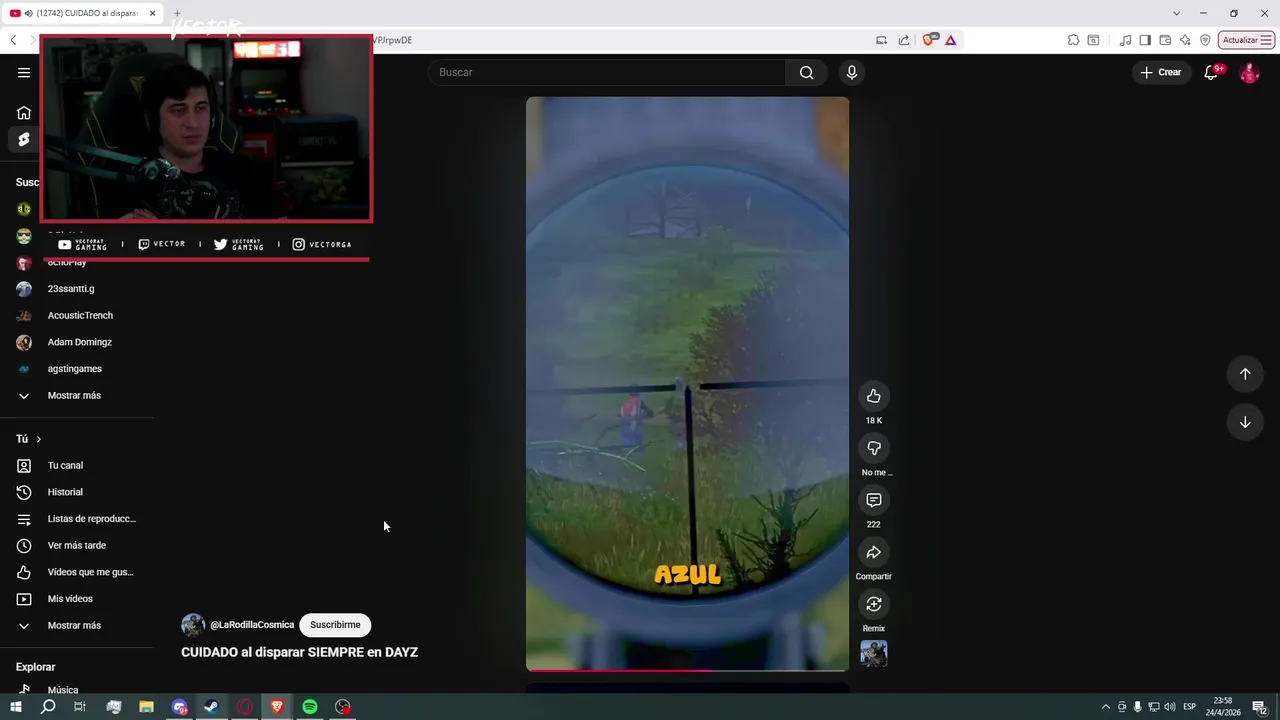Viewport: 1280px width, 720px height.
Task: Like the Short with thumbs up
Action: [874, 396]
